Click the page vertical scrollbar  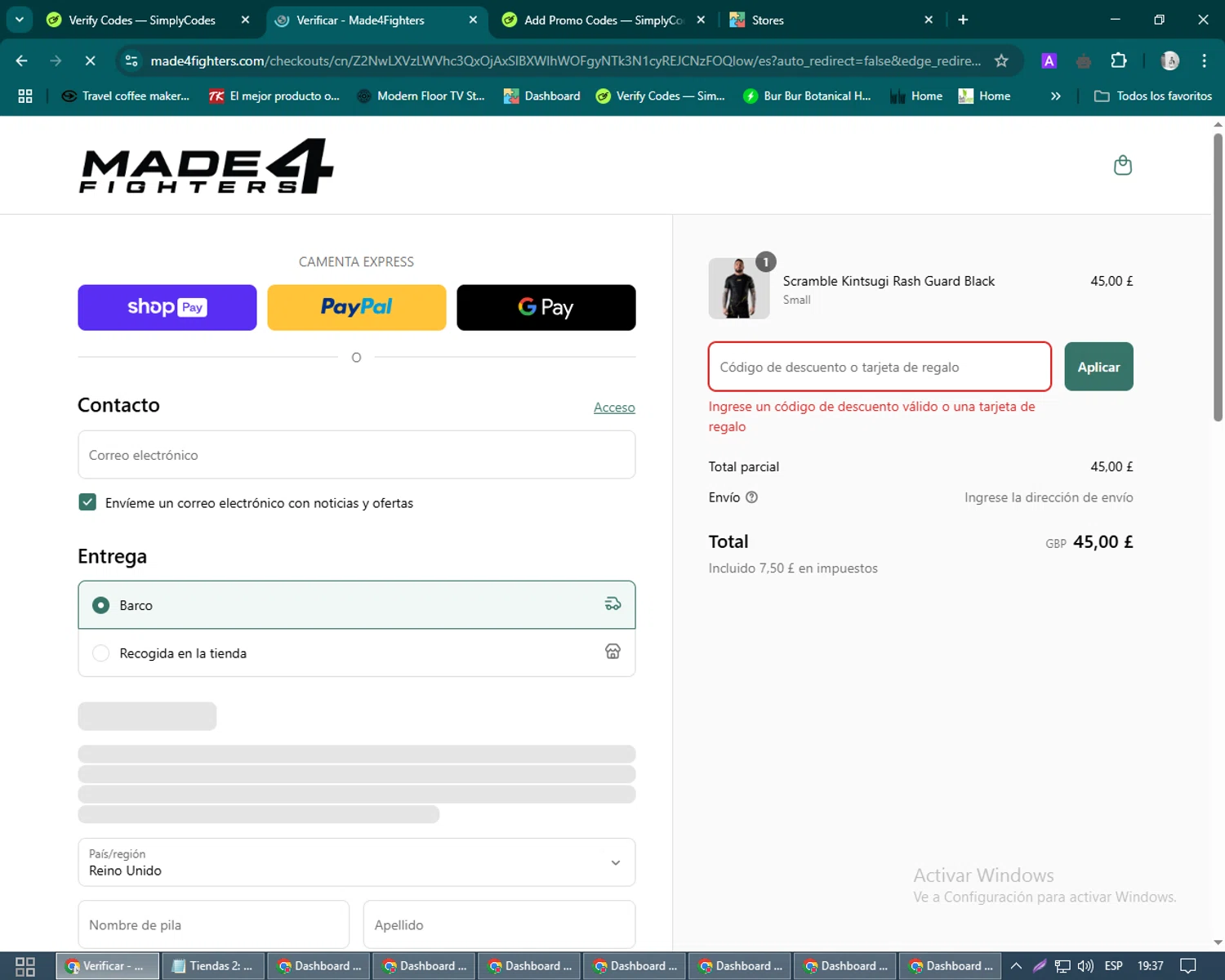tap(1218, 278)
